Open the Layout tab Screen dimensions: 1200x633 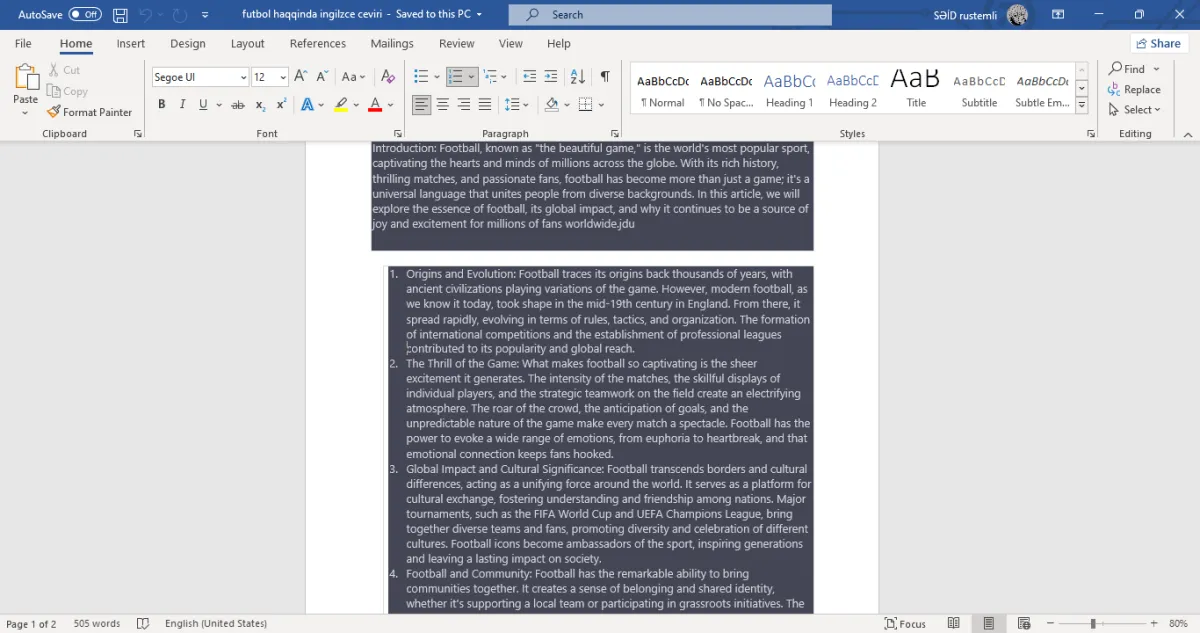248,44
